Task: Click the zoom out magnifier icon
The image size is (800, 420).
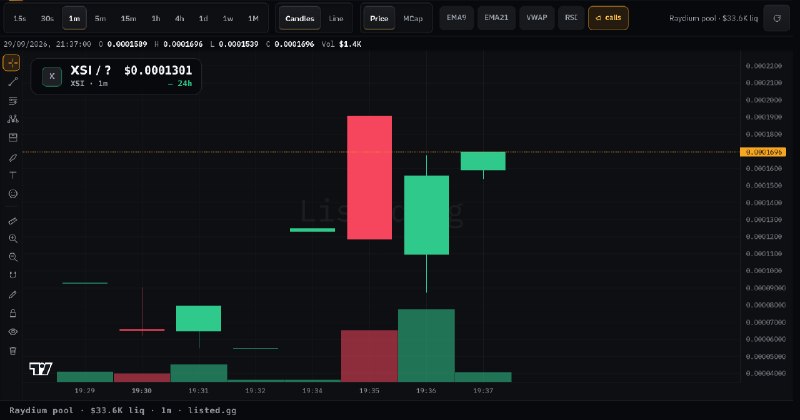Action: click(x=13, y=257)
